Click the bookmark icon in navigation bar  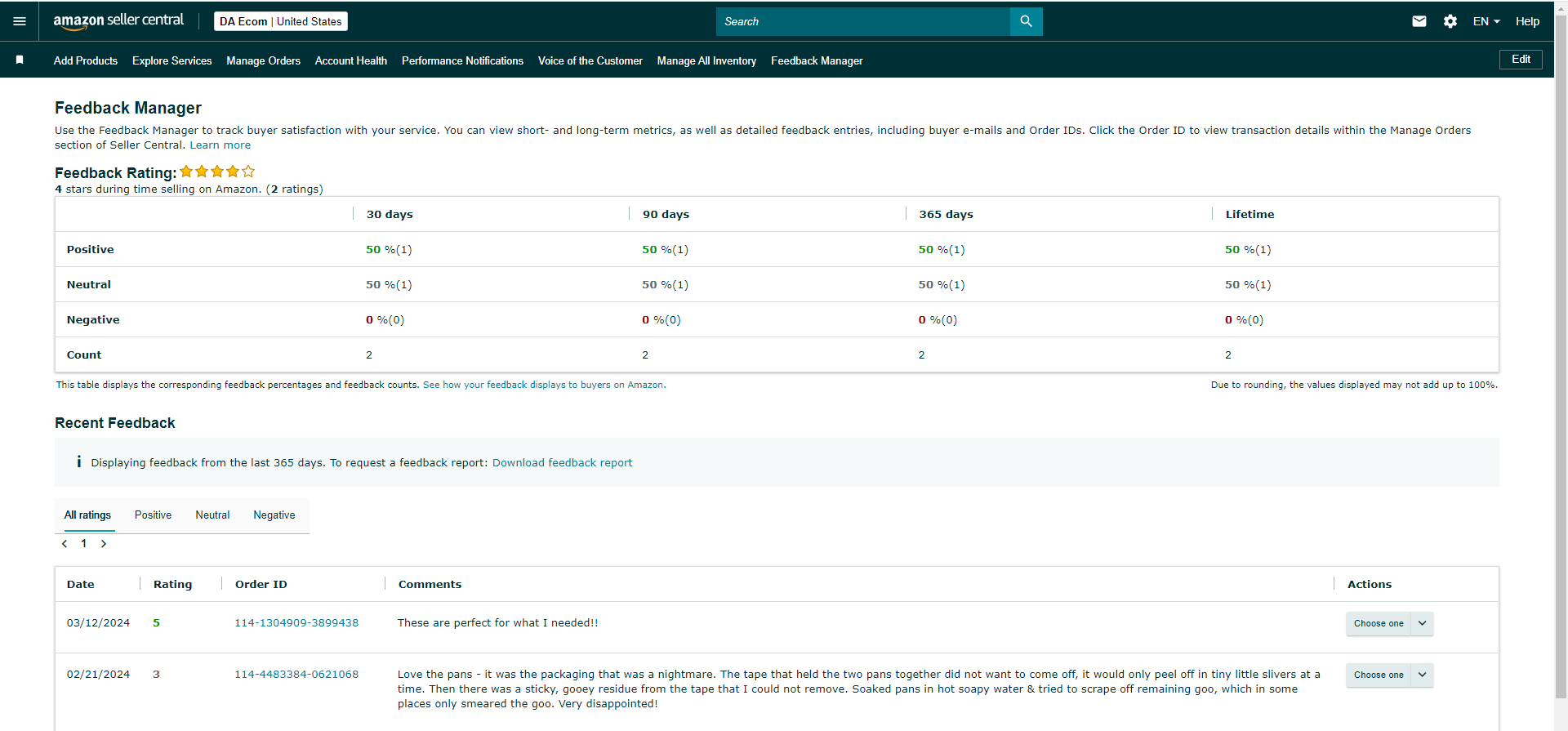(20, 60)
